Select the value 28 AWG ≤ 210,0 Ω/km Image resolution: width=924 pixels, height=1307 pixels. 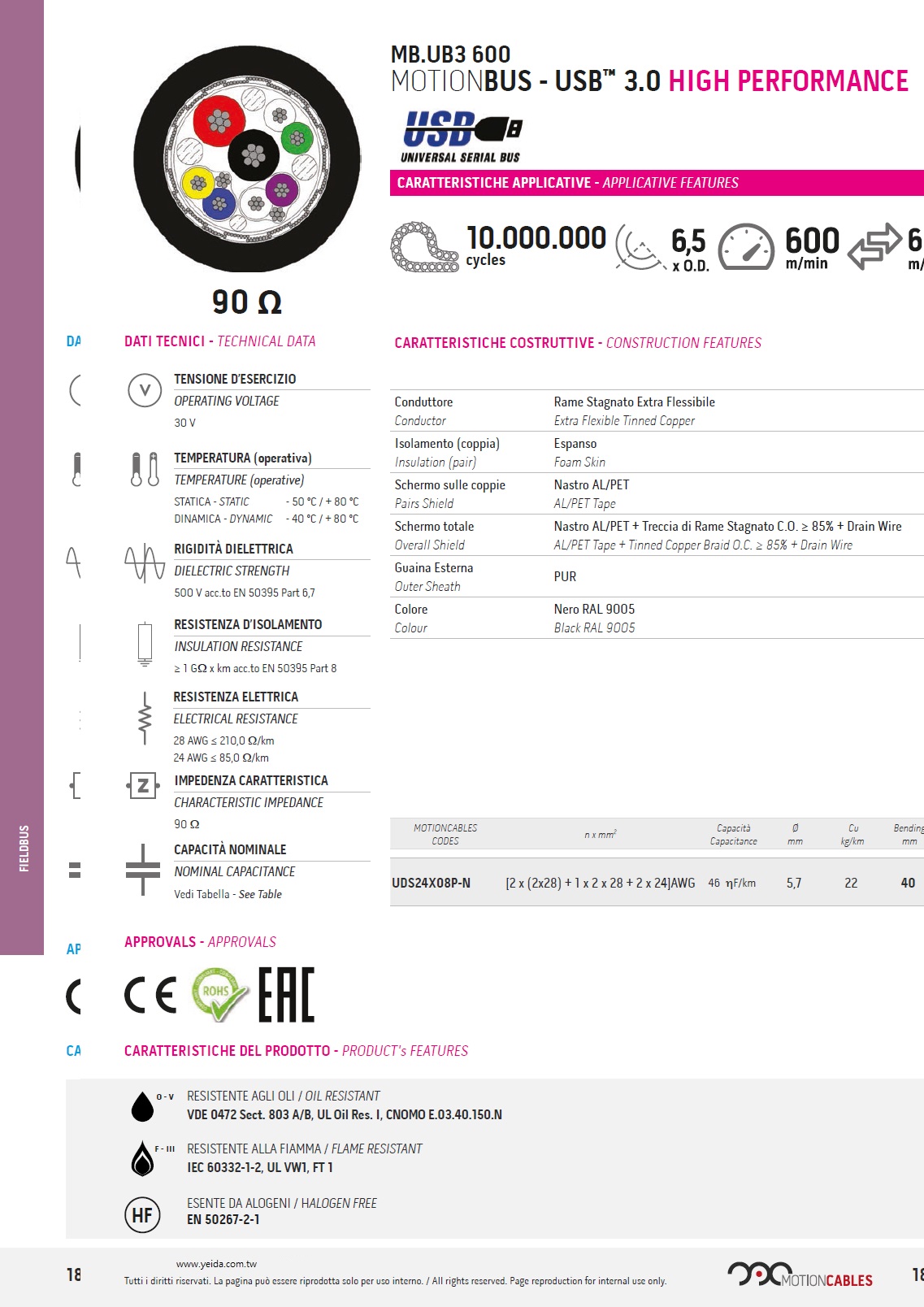223,740
